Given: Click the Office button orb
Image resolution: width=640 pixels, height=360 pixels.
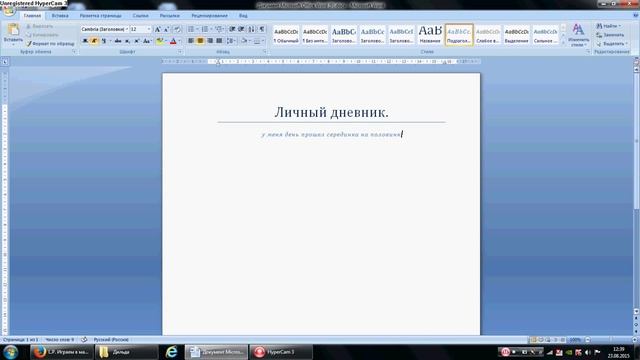Looking at the screenshot, I should [8, 11].
